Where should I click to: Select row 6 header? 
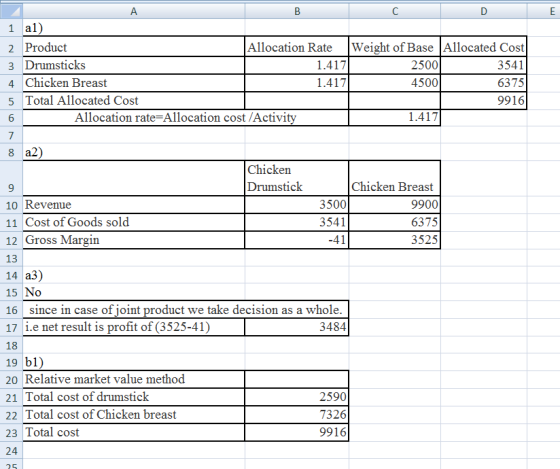[11, 118]
